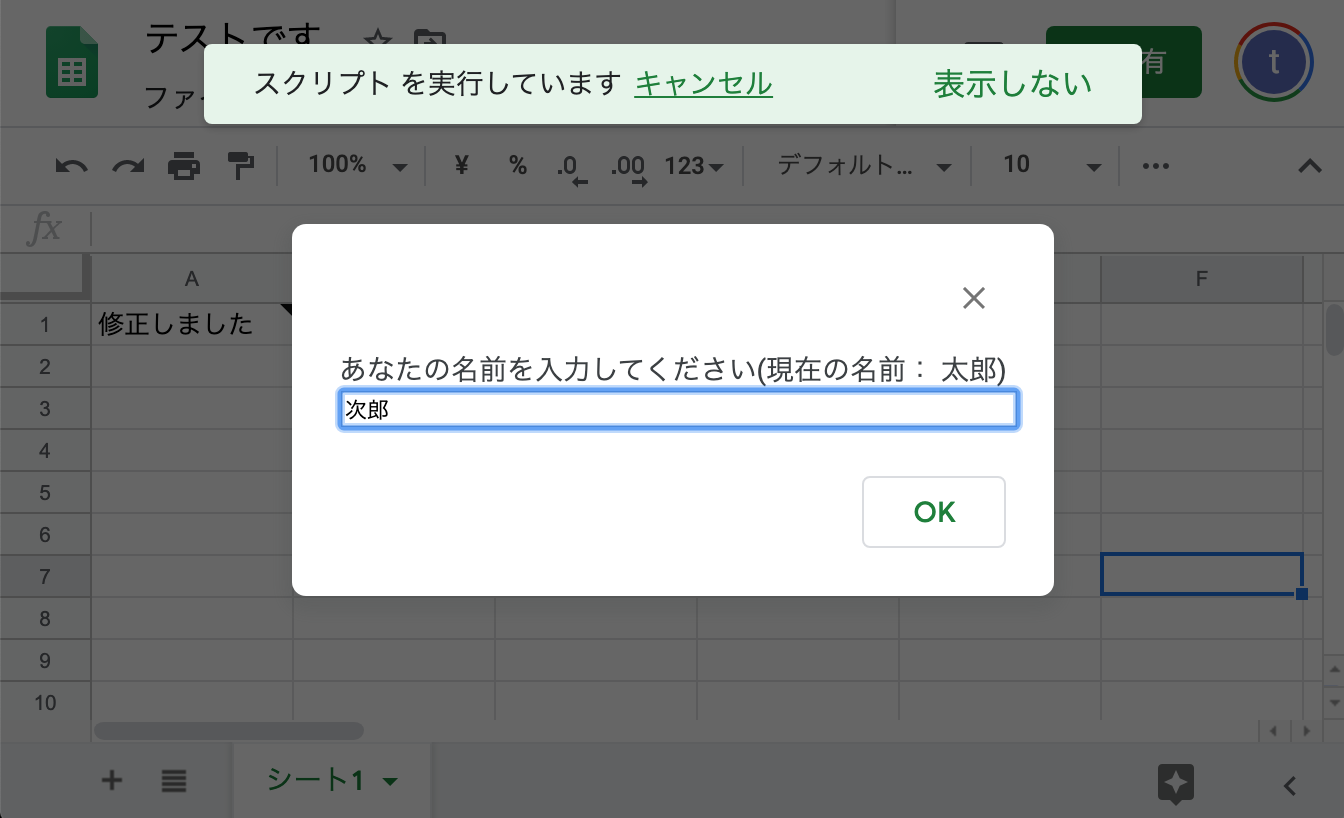
Task: Open the zoom level dropdown showing 100%
Action: point(354,164)
